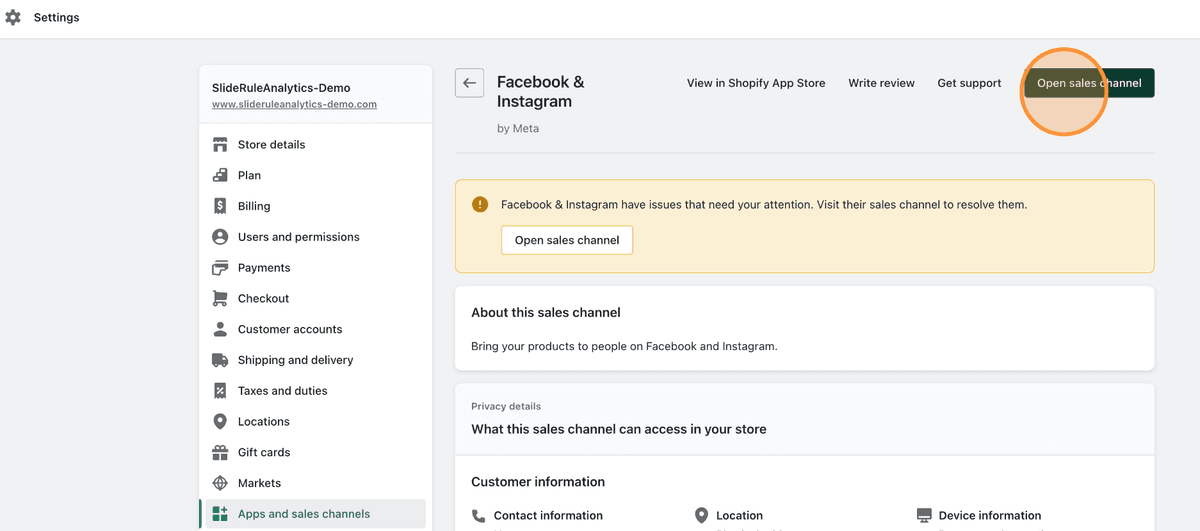The width and height of the screenshot is (1200, 531).
Task: Click the Store details storefront icon
Action: coord(220,145)
